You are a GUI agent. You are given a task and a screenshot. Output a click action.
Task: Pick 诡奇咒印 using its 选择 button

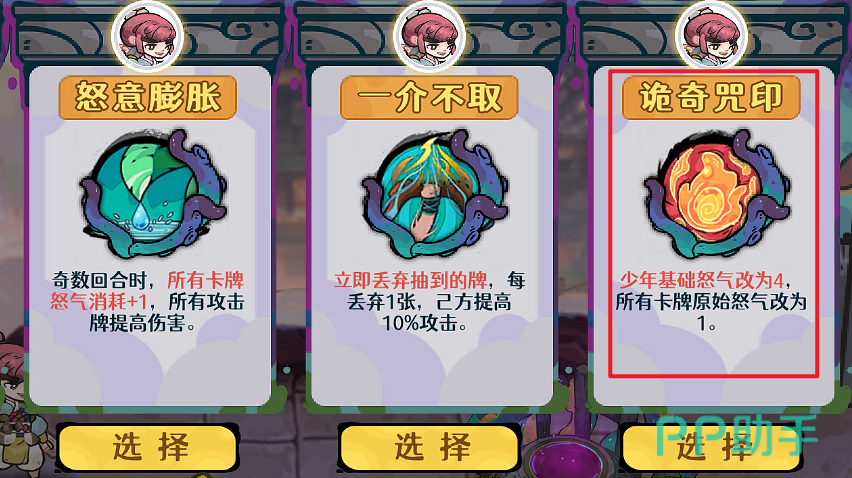(712, 447)
